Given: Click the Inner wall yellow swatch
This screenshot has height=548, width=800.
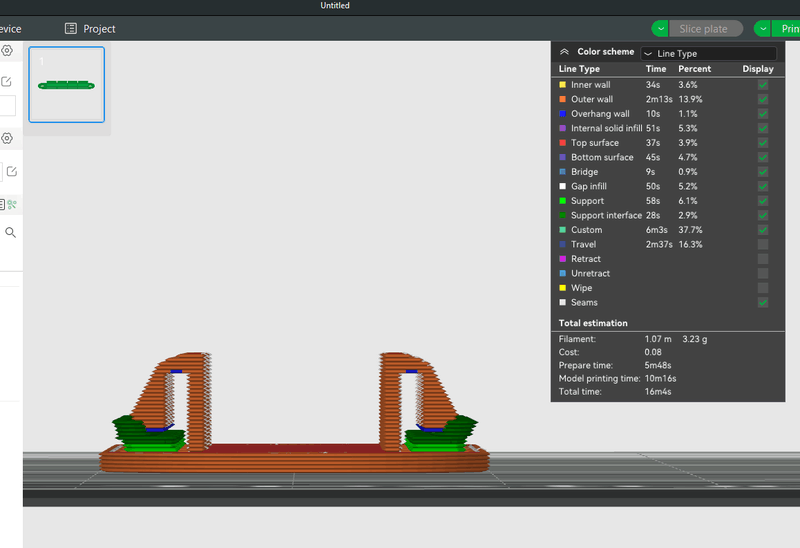Looking at the screenshot, I should 562,85.
